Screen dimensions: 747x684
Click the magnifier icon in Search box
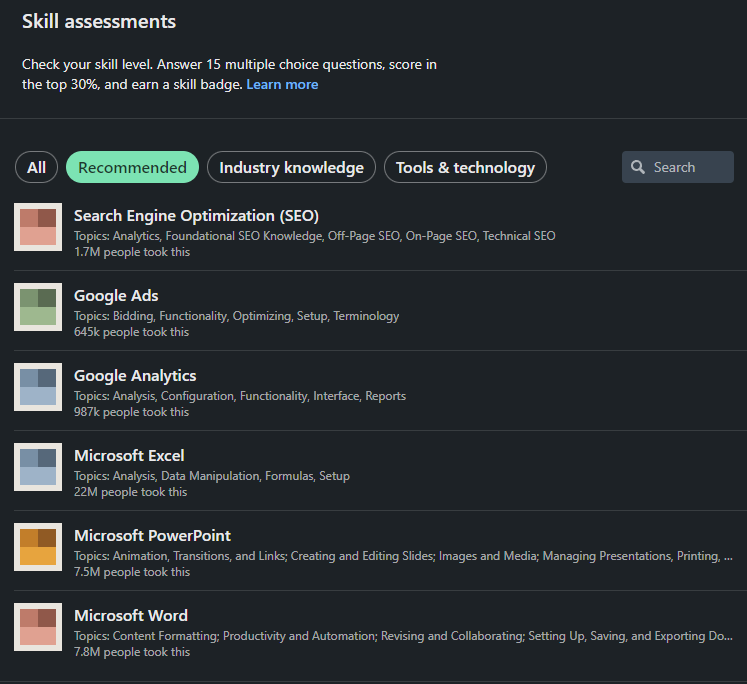tap(637, 167)
